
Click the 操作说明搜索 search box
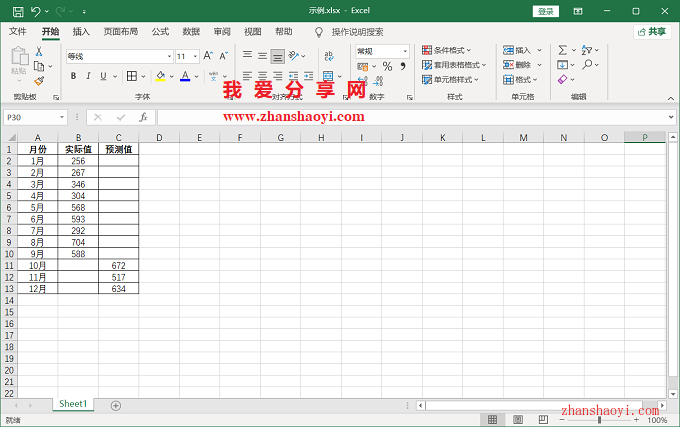357,32
